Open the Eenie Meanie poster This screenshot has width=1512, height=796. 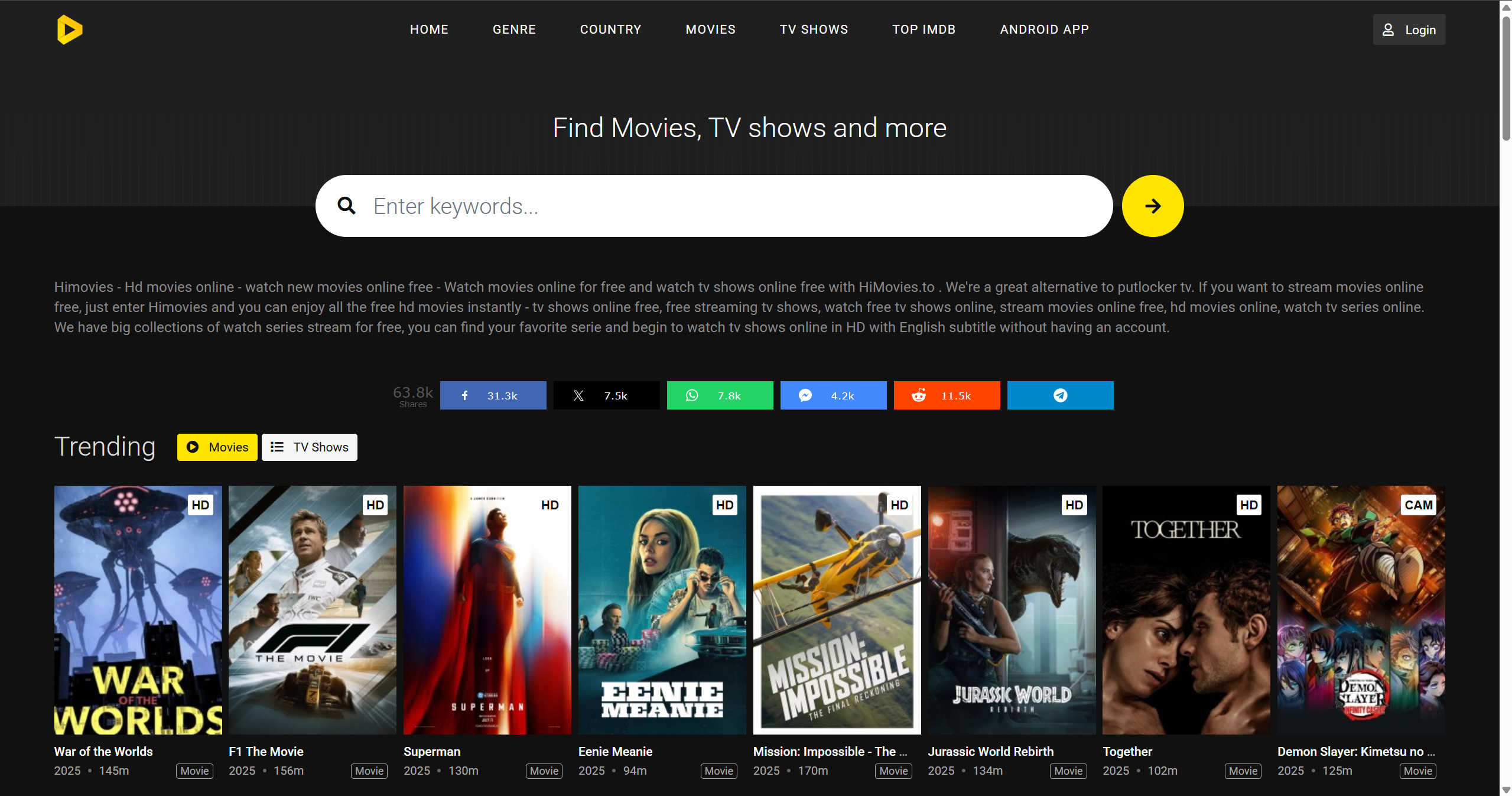pyautogui.click(x=662, y=610)
